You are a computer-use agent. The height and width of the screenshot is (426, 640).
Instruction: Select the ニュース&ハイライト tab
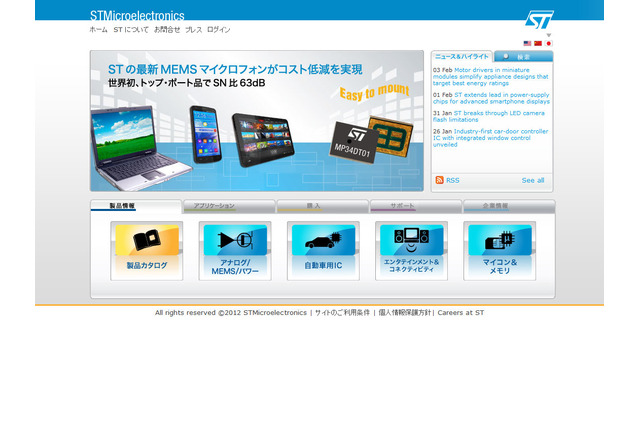coord(462,56)
